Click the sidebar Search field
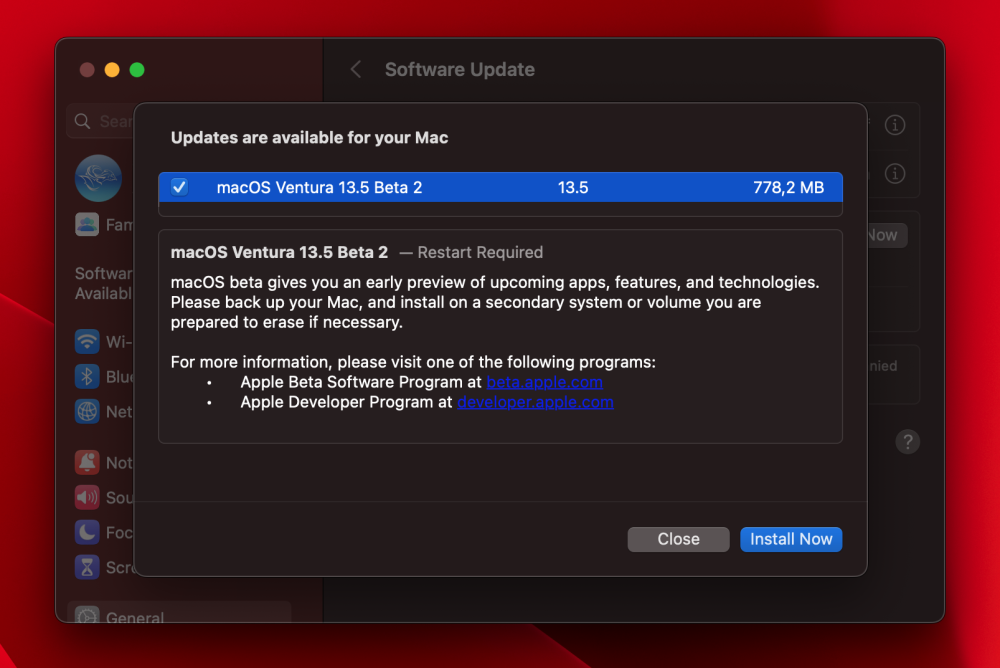The image size is (1000, 668). (x=101, y=121)
